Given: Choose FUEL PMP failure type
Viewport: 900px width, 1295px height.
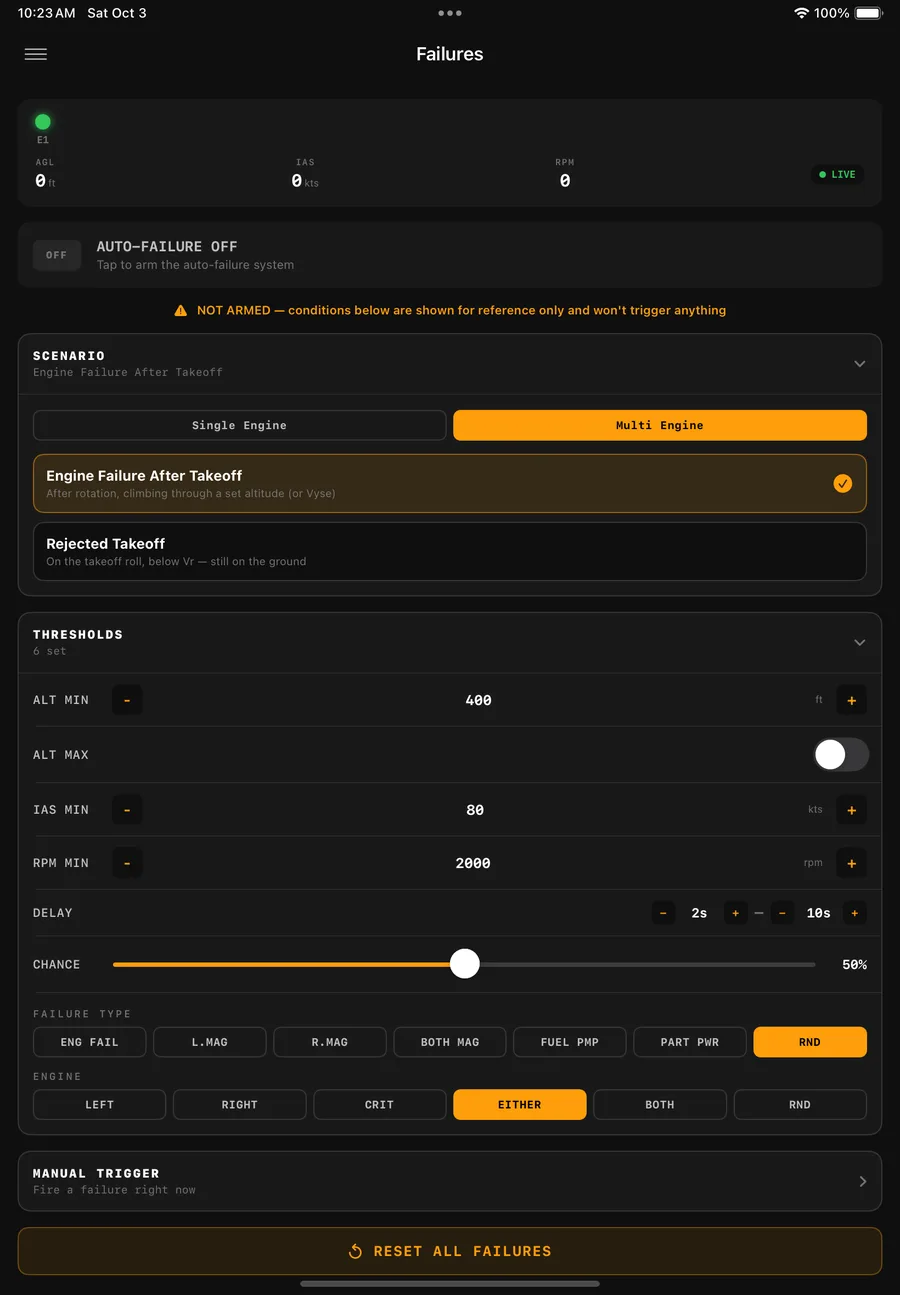Looking at the screenshot, I should [x=570, y=1042].
